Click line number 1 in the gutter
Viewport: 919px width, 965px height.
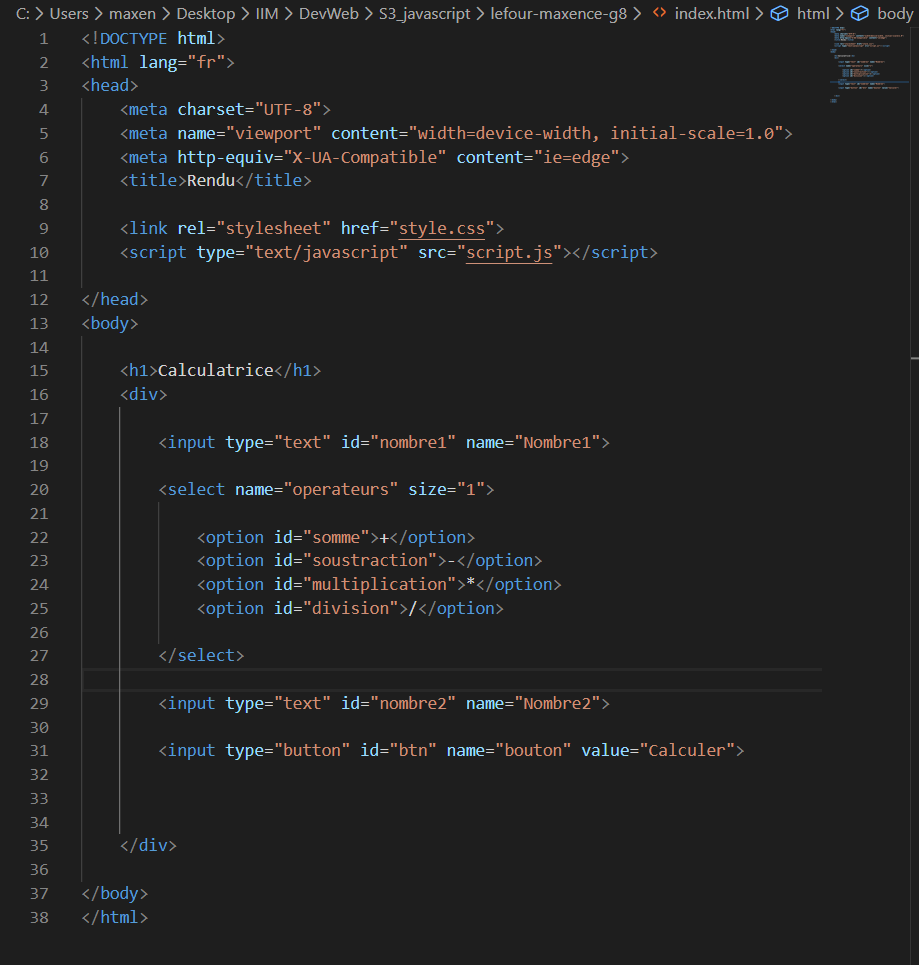coord(43,39)
